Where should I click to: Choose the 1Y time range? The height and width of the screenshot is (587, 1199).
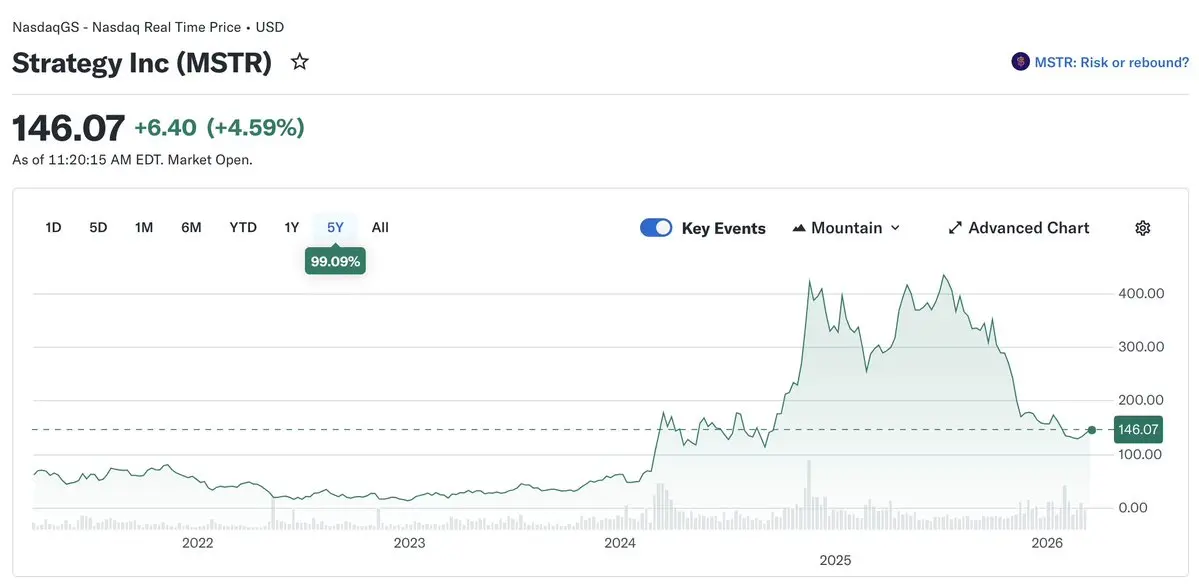pos(291,228)
